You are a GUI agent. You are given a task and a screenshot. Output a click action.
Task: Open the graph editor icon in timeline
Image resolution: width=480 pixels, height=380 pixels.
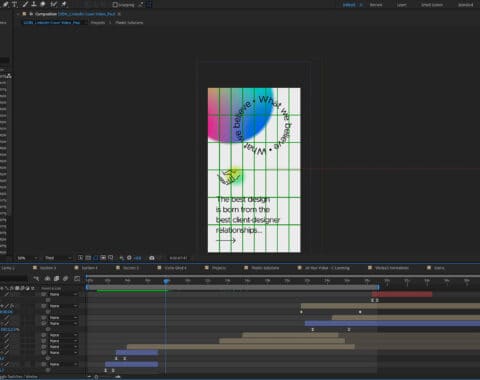tap(77, 278)
